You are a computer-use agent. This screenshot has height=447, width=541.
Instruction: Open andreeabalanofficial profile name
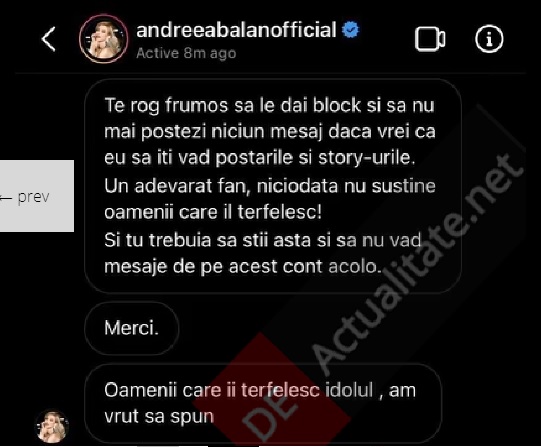(236, 30)
